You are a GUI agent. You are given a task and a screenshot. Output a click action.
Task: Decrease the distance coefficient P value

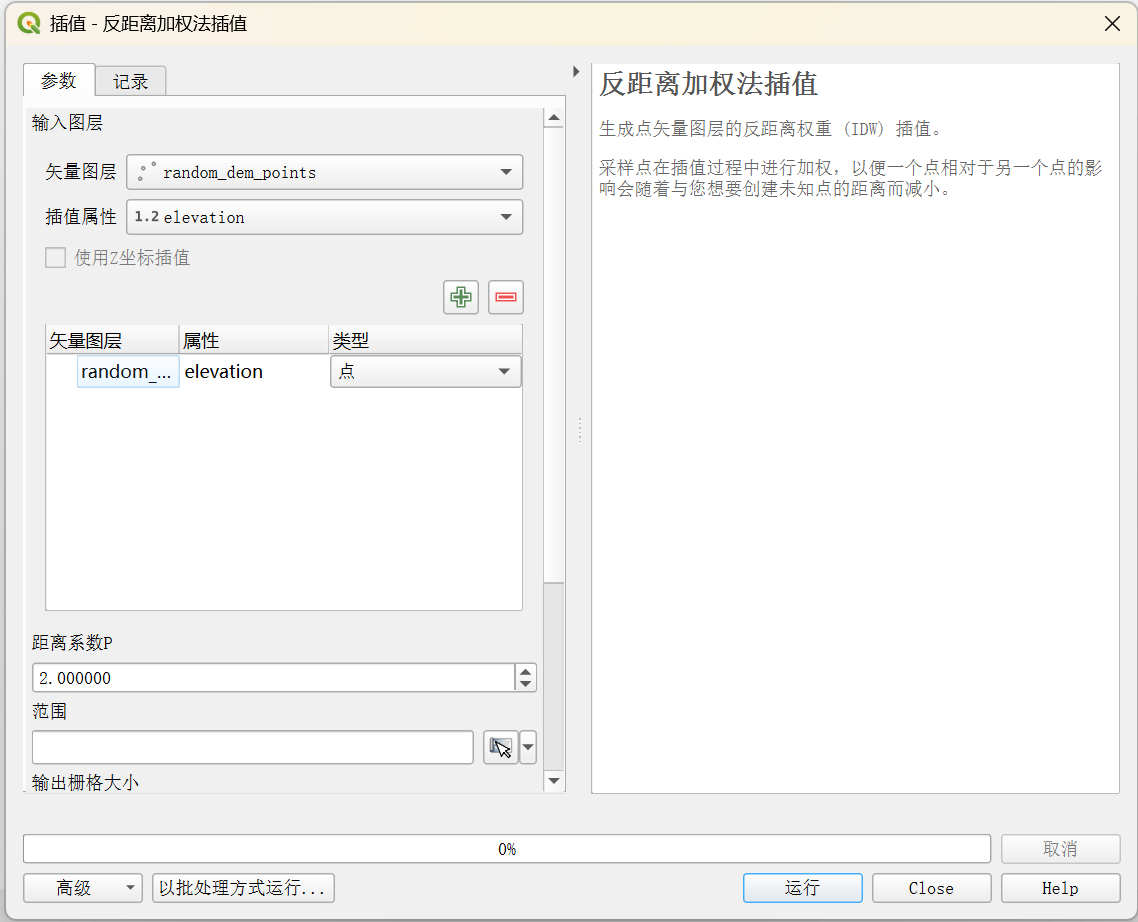point(526,684)
